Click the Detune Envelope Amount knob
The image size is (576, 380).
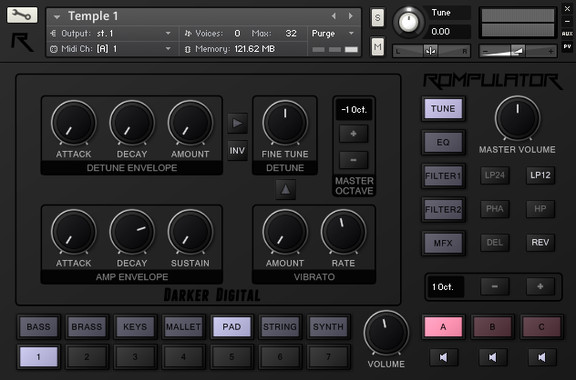coord(190,123)
